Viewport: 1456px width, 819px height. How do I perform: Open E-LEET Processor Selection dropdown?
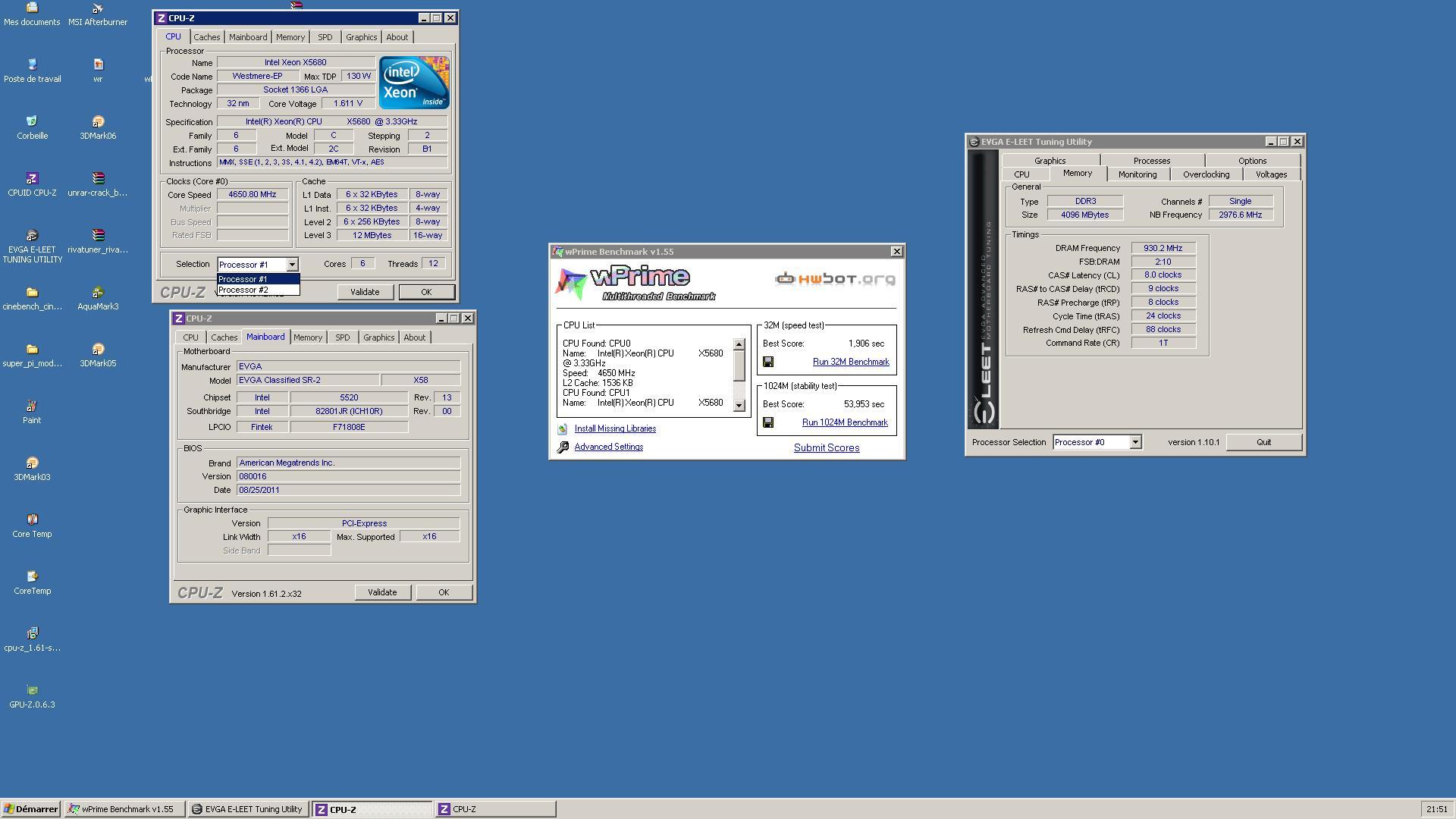point(1135,442)
